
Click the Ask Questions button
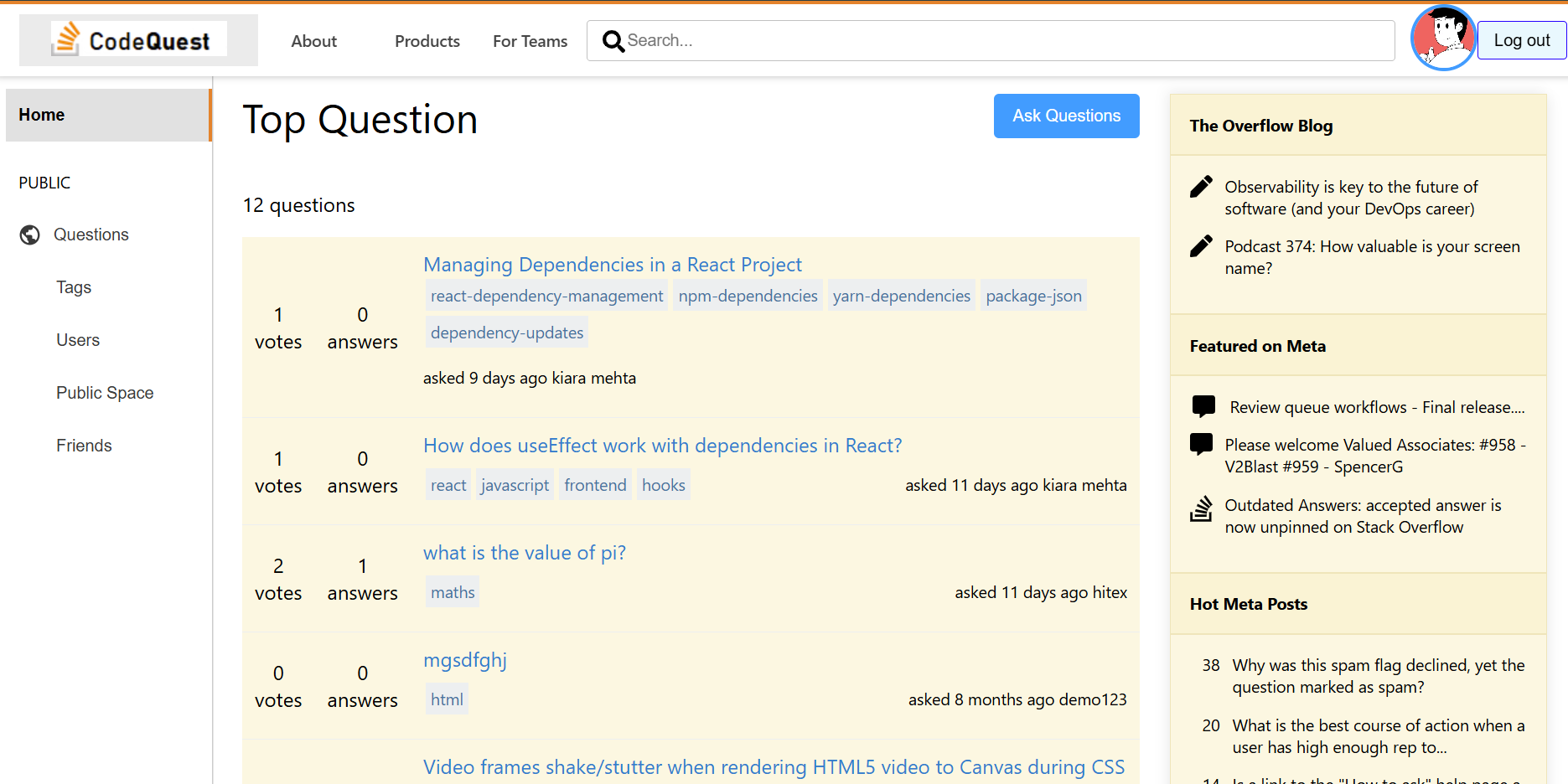[x=1066, y=116]
